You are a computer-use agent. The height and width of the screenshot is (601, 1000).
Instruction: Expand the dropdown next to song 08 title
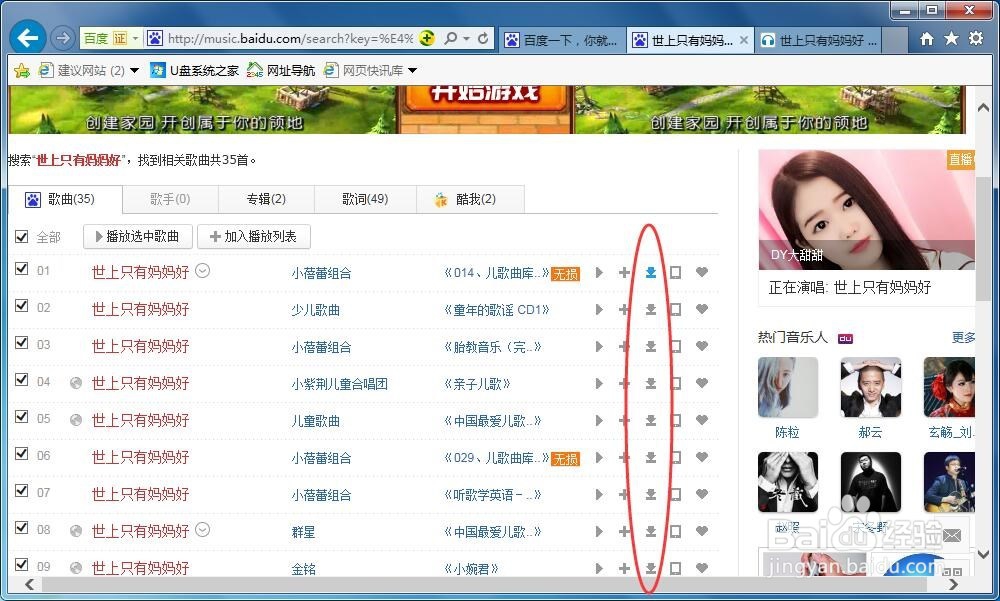point(202,530)
